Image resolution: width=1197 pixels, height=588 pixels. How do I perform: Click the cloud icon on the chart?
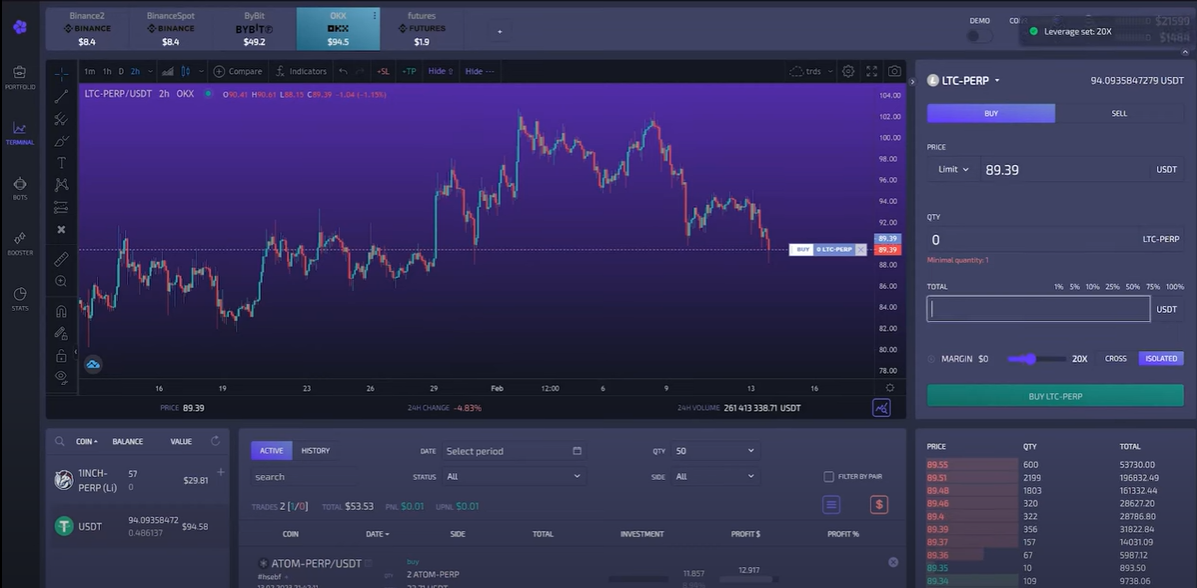[x=92, y=365]
